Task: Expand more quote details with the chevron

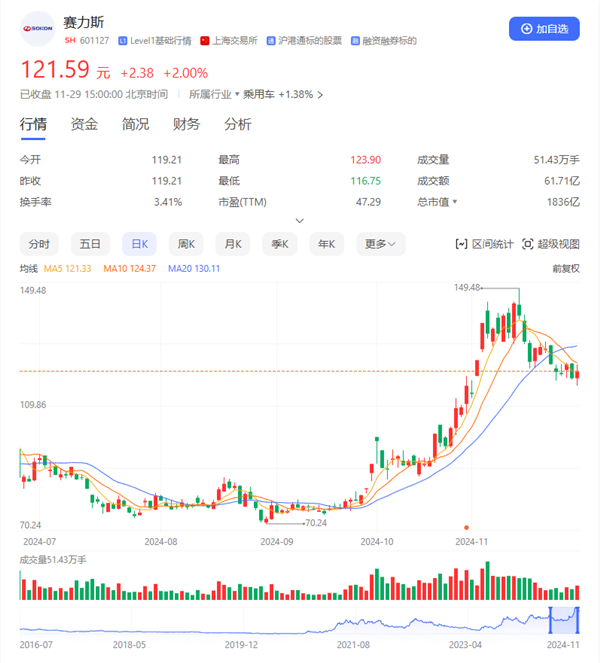Action: coord(299,221)
